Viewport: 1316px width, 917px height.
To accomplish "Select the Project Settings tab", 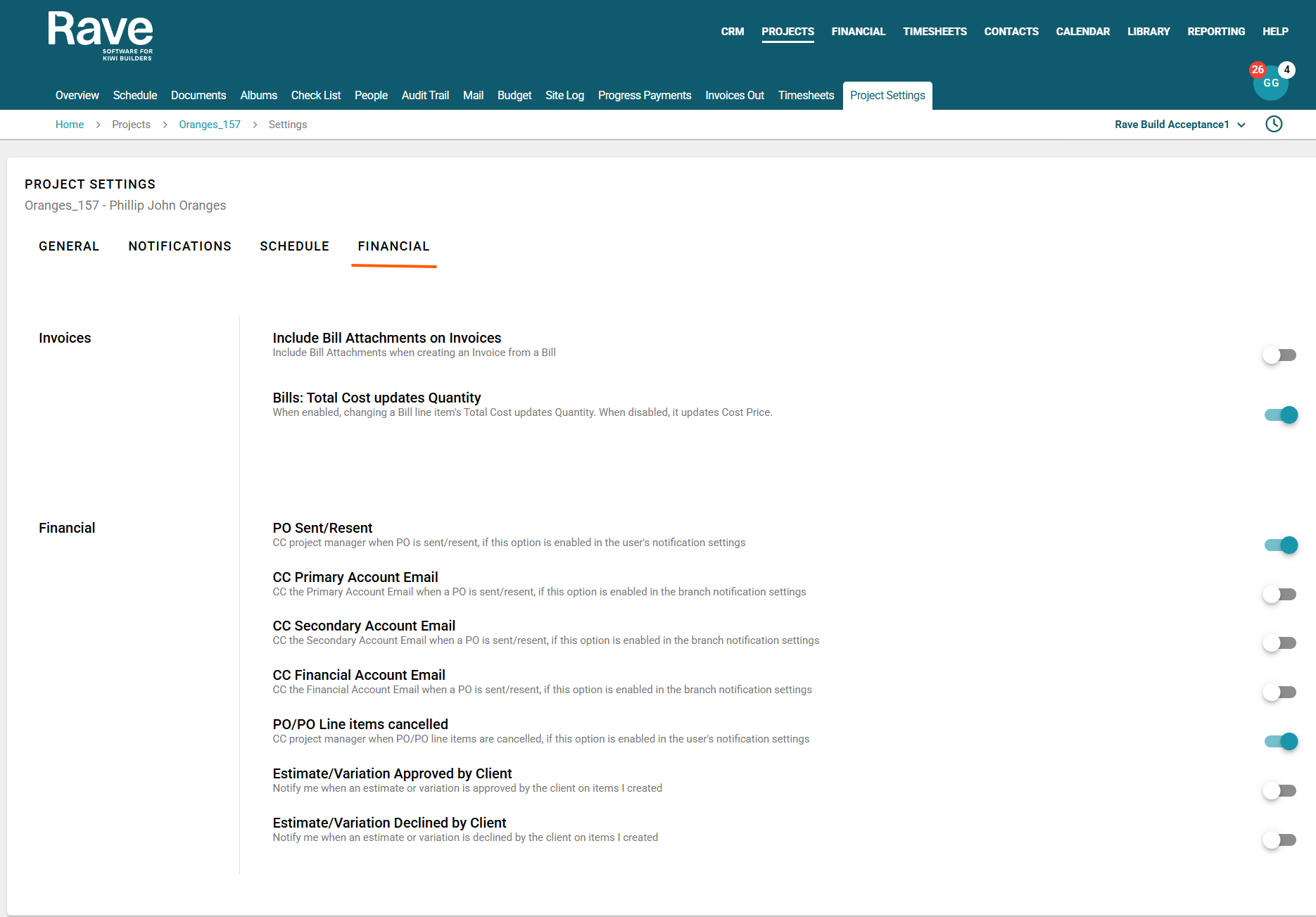I will coord(887,96).
